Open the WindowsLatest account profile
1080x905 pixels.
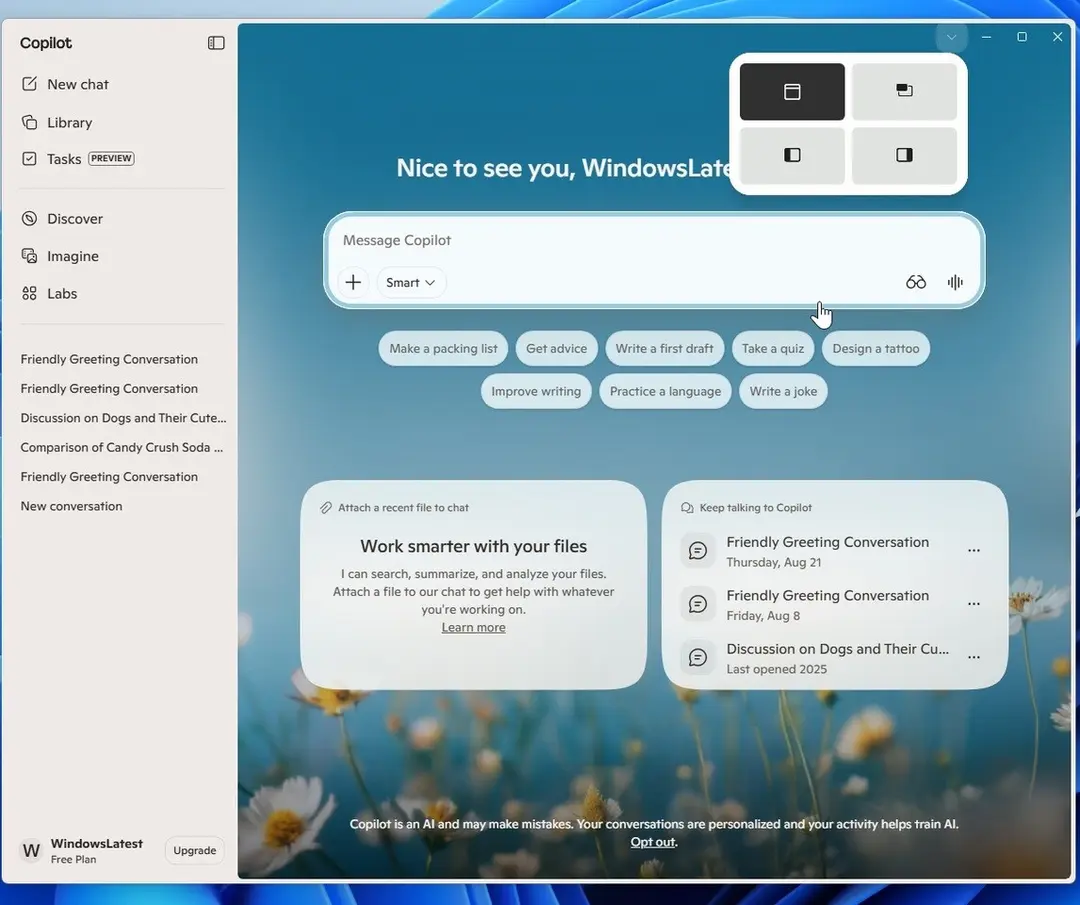coord(83,851)
